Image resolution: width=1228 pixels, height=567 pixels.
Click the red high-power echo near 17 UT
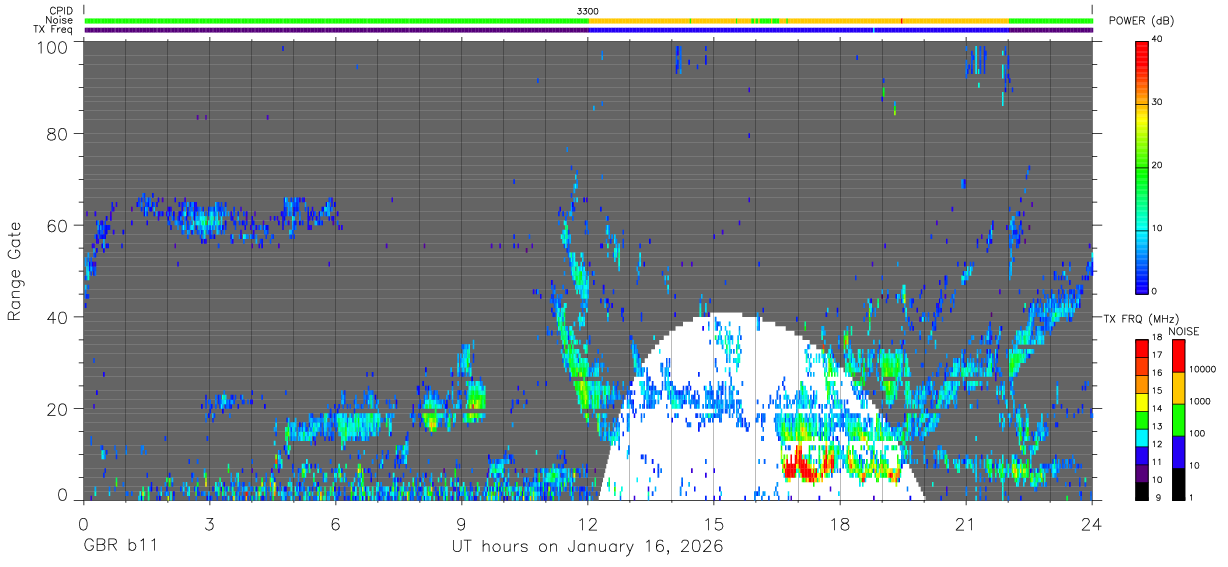point(803,466)
